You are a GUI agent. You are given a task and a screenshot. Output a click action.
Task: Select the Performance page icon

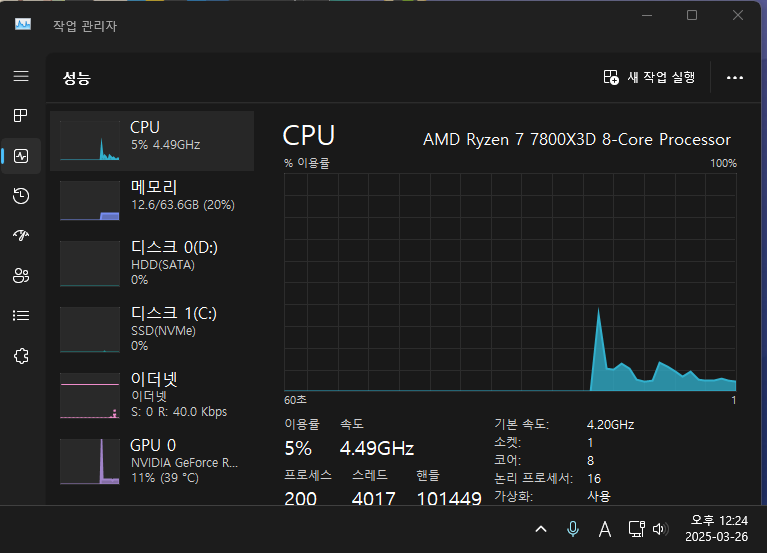point(21,156)
